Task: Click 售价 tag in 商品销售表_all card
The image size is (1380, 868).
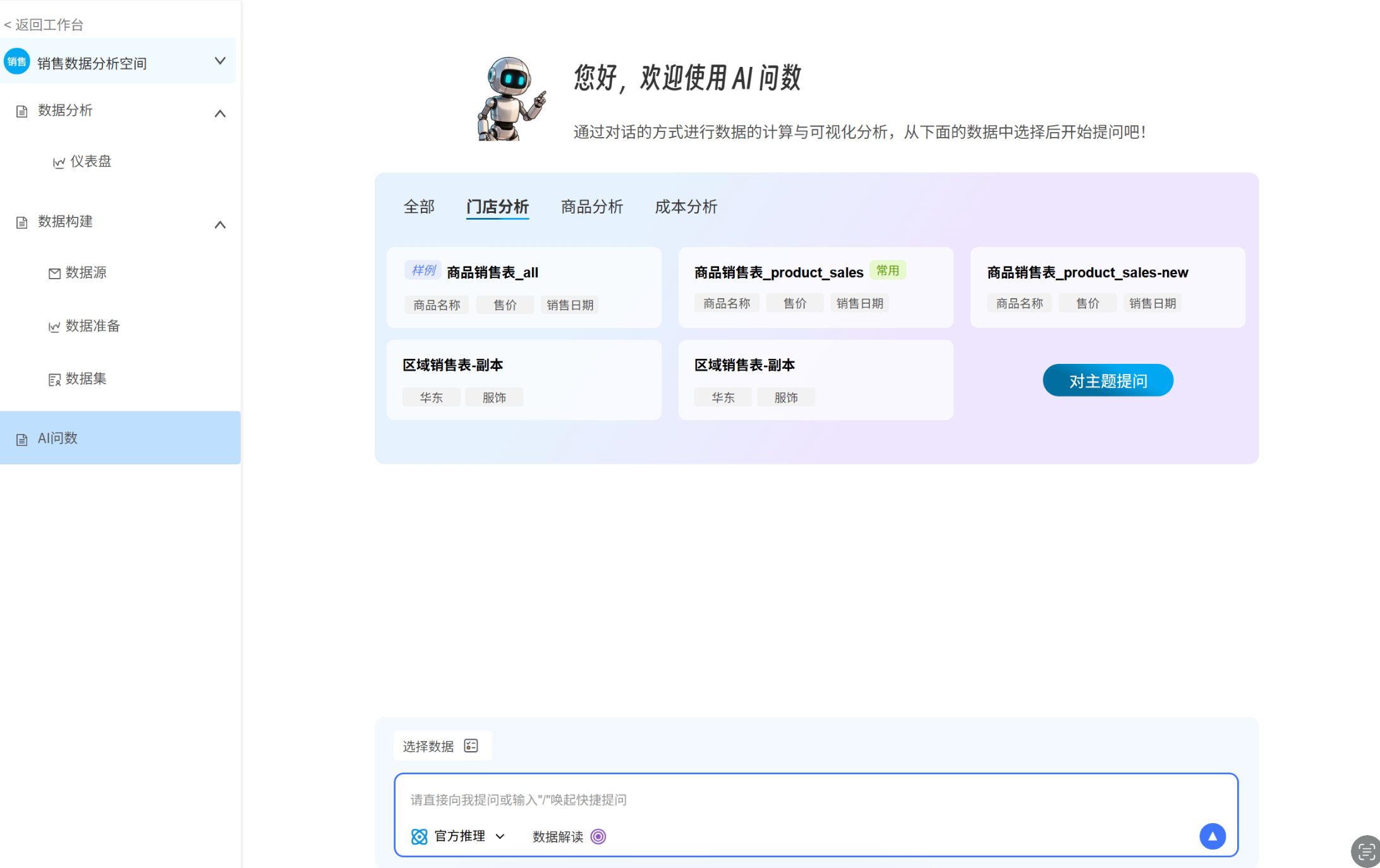Action: 505,305
